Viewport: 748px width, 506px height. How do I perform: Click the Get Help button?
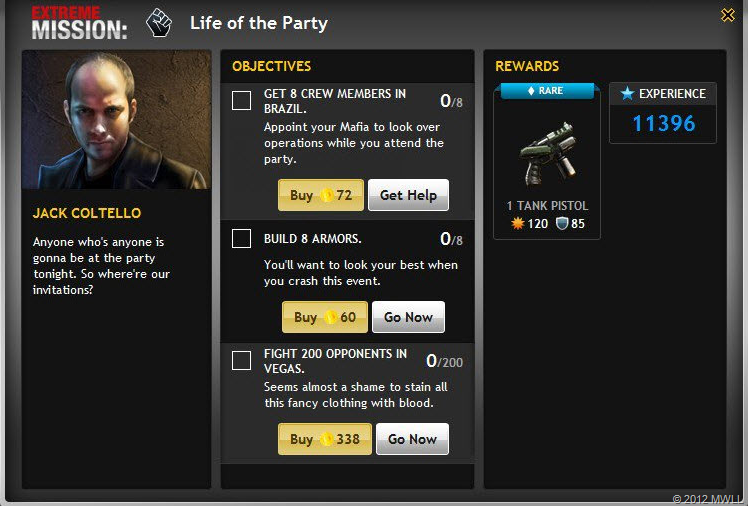408,195
